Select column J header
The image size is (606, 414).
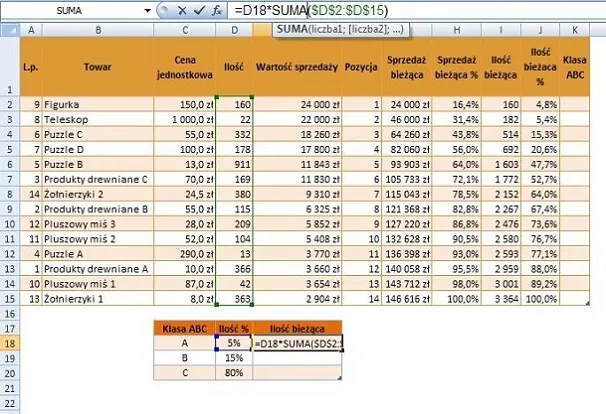coord(540,30)
